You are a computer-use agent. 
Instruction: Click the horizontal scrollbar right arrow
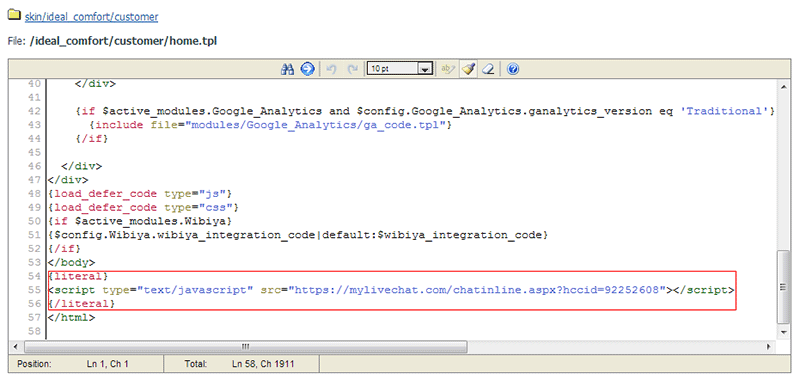[x=769, y=347]
